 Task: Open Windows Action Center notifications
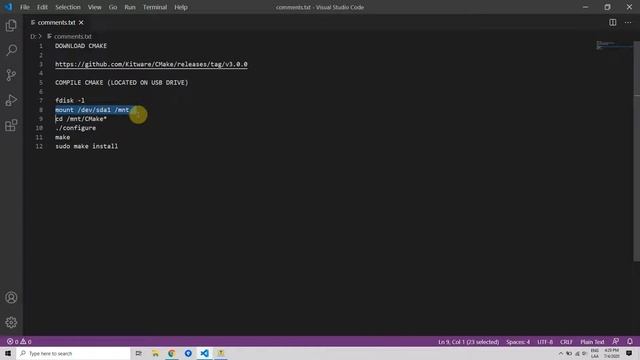(x=629, y=353)
